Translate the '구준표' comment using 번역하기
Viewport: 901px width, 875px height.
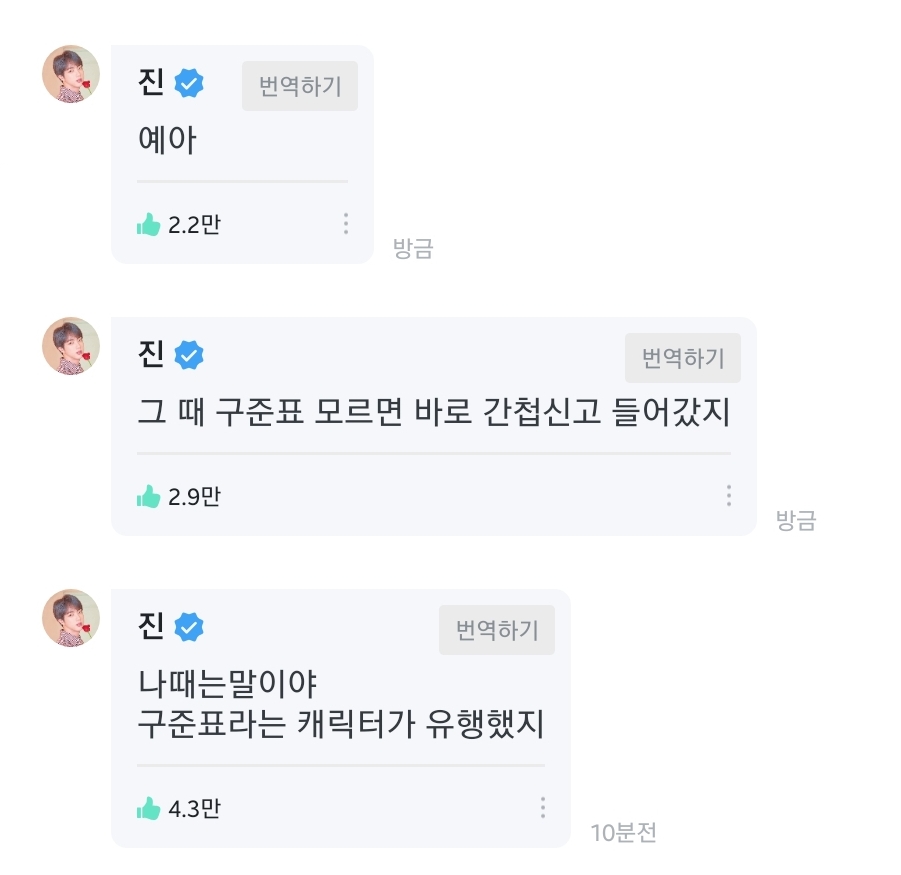[683, 358]
